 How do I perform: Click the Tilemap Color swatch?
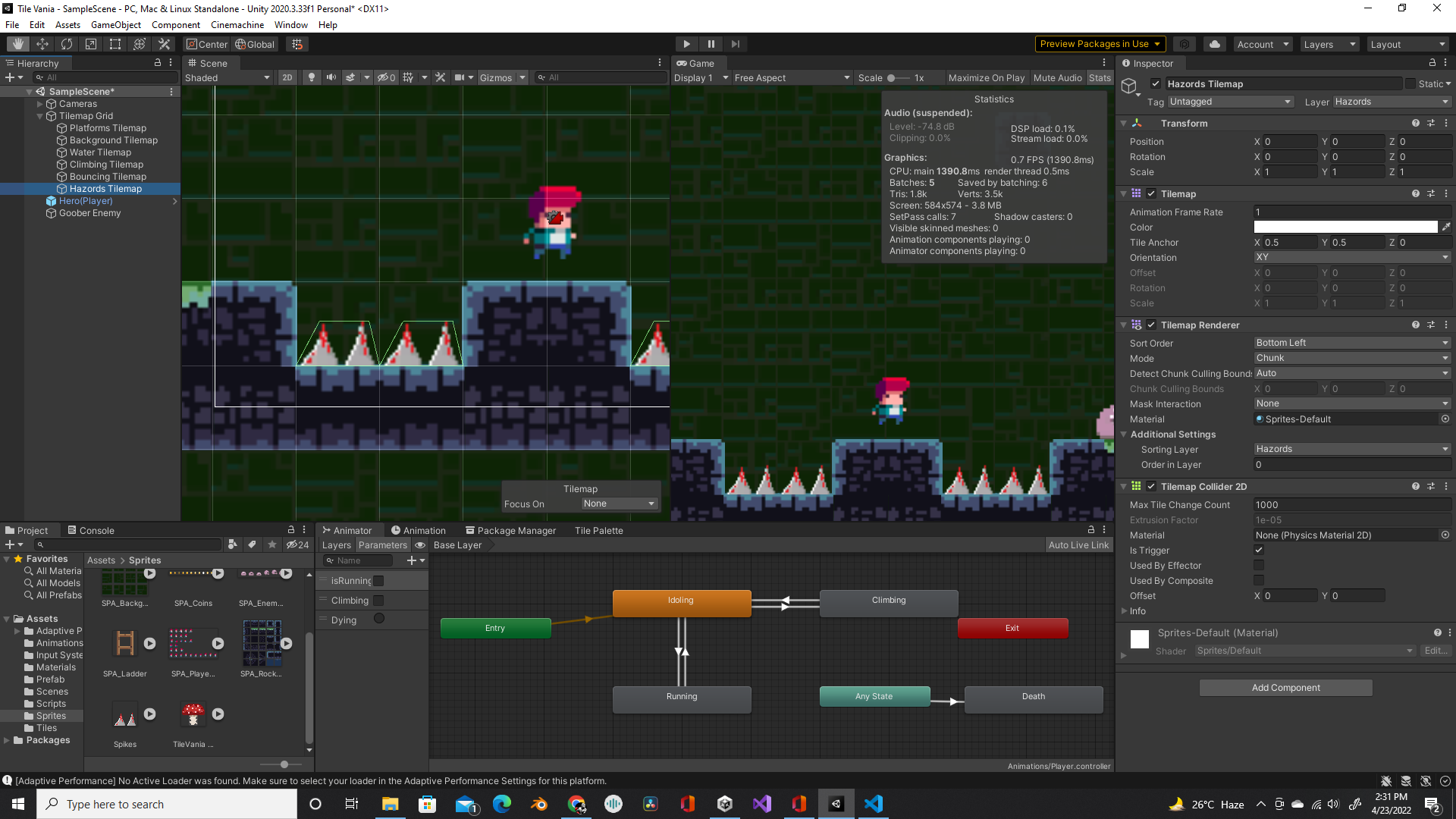click(x=1346, y=227)
